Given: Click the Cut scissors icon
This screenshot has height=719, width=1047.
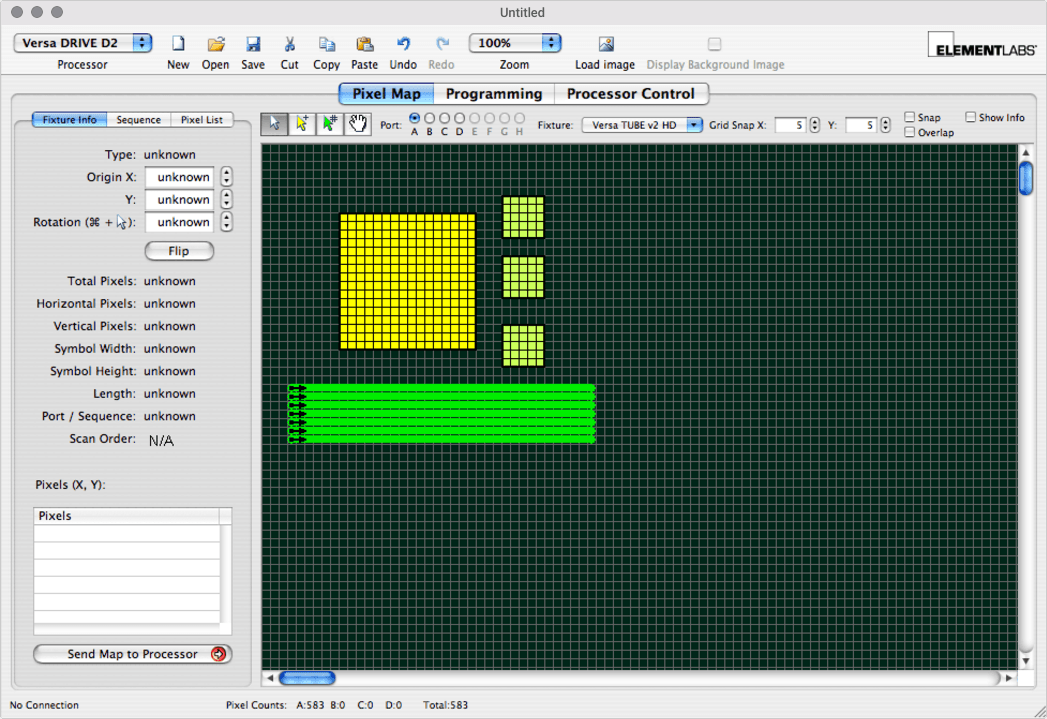Looking at the screenshot, I should click(289, 44).
